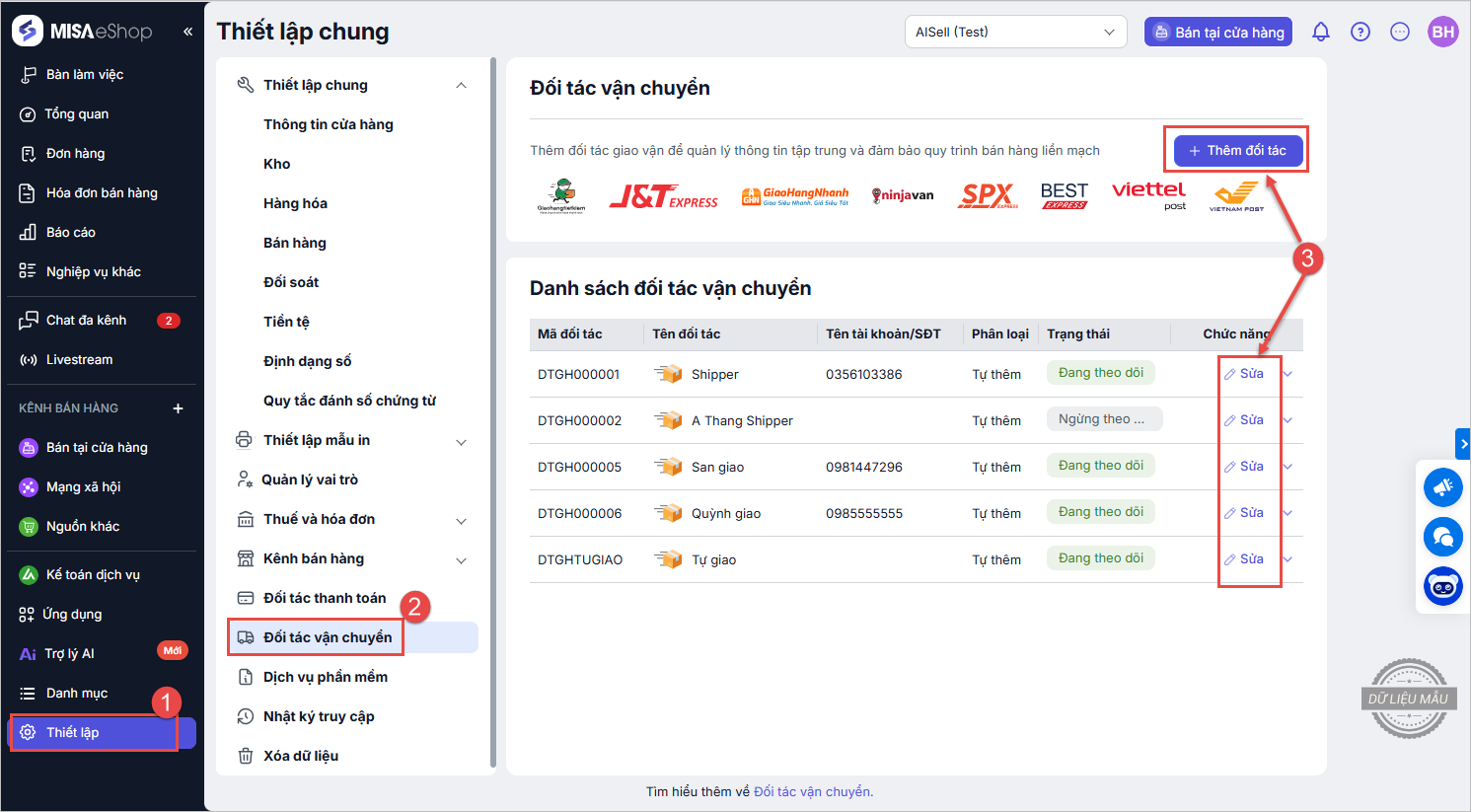
Task: Open the Đối tác vận chuyển help link
Action: (x=813, y=791)
